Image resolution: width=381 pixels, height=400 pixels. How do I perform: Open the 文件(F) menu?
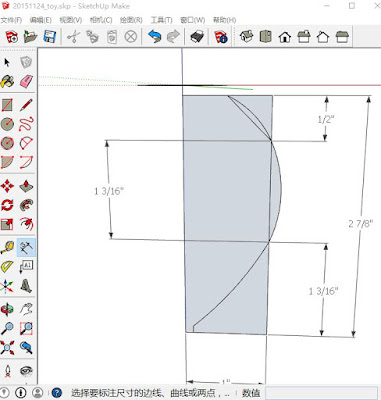pyautogui.click(x=11, y=20)
